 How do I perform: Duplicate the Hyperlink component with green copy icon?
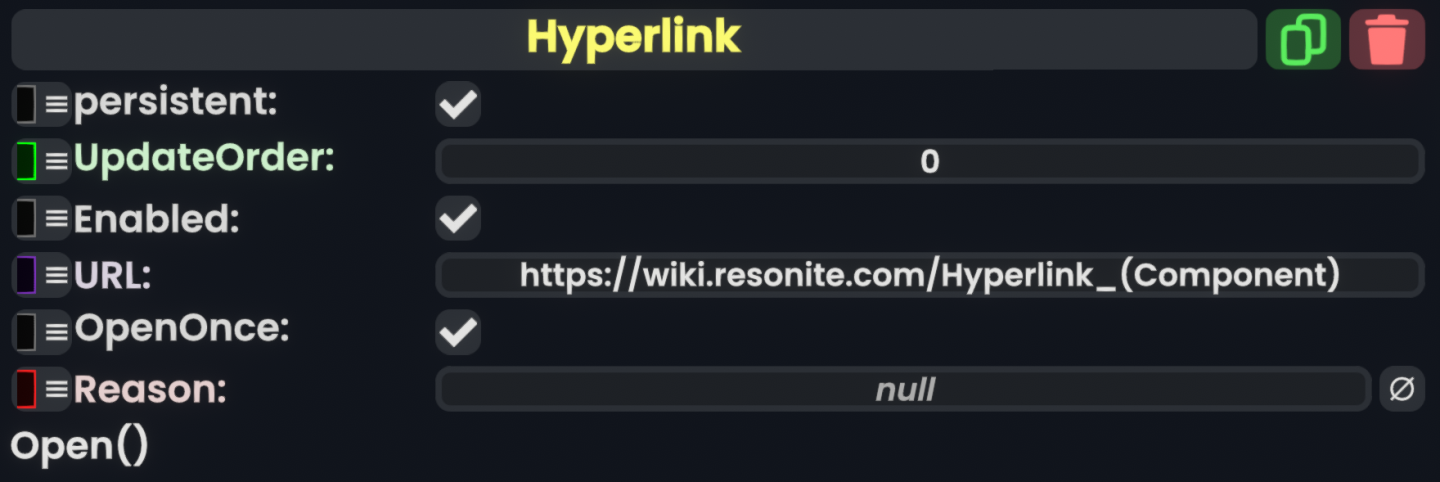point(1303,40)
